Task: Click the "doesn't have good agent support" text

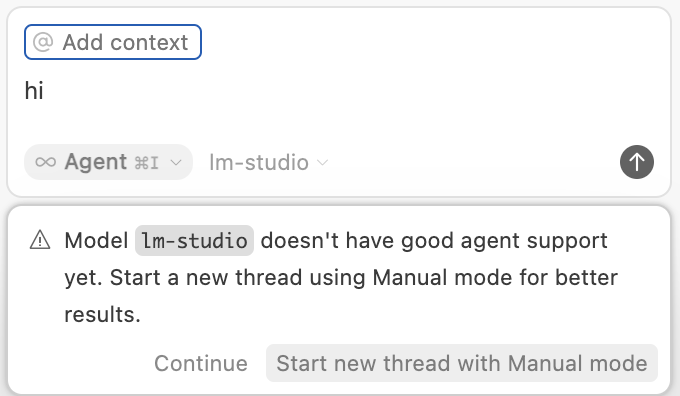Action: 434,241
